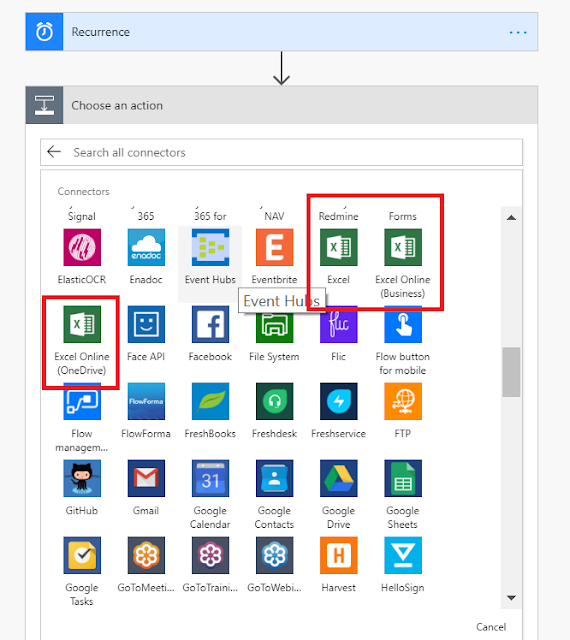Open the Face API connector
This screenshot has height=640, width=570.
(146, 324)
